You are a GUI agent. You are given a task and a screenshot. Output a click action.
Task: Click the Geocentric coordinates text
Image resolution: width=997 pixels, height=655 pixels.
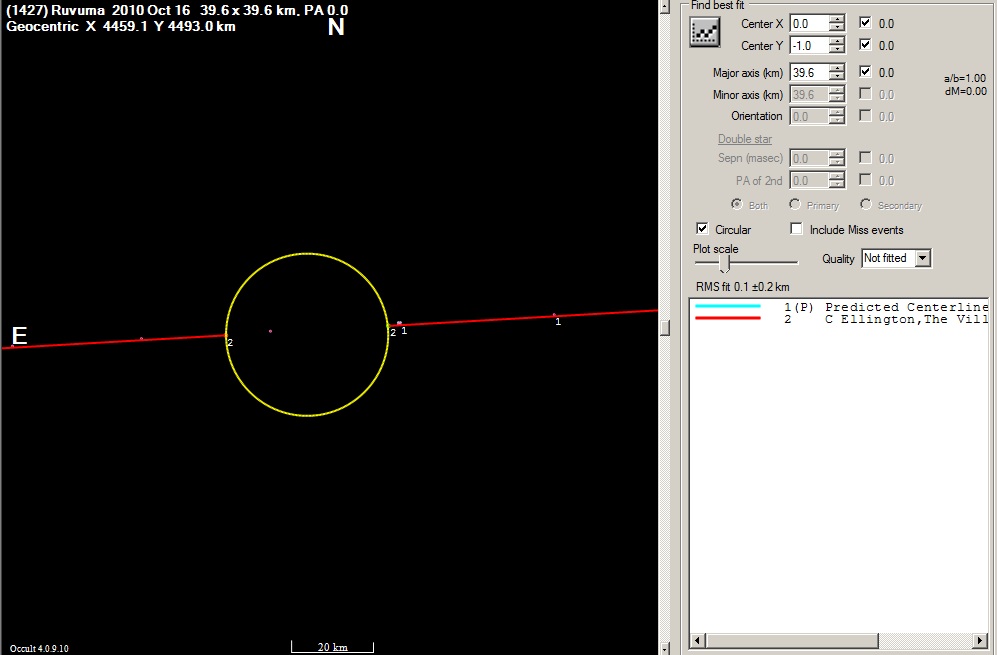coord(121,26)
